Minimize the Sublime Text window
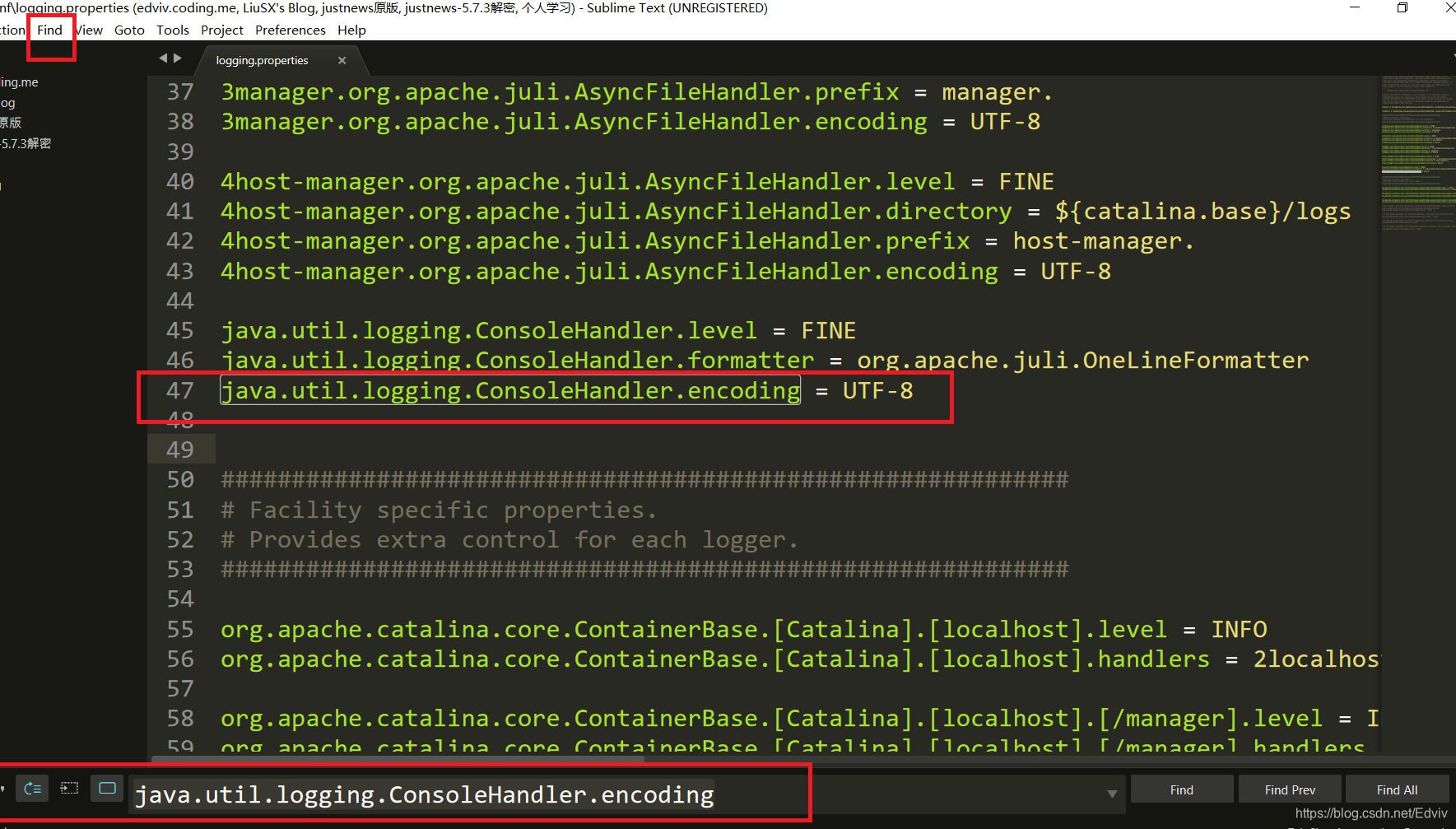Image resolution: width=1456 pixels, height=829 pixels. tap(1355, 8)
